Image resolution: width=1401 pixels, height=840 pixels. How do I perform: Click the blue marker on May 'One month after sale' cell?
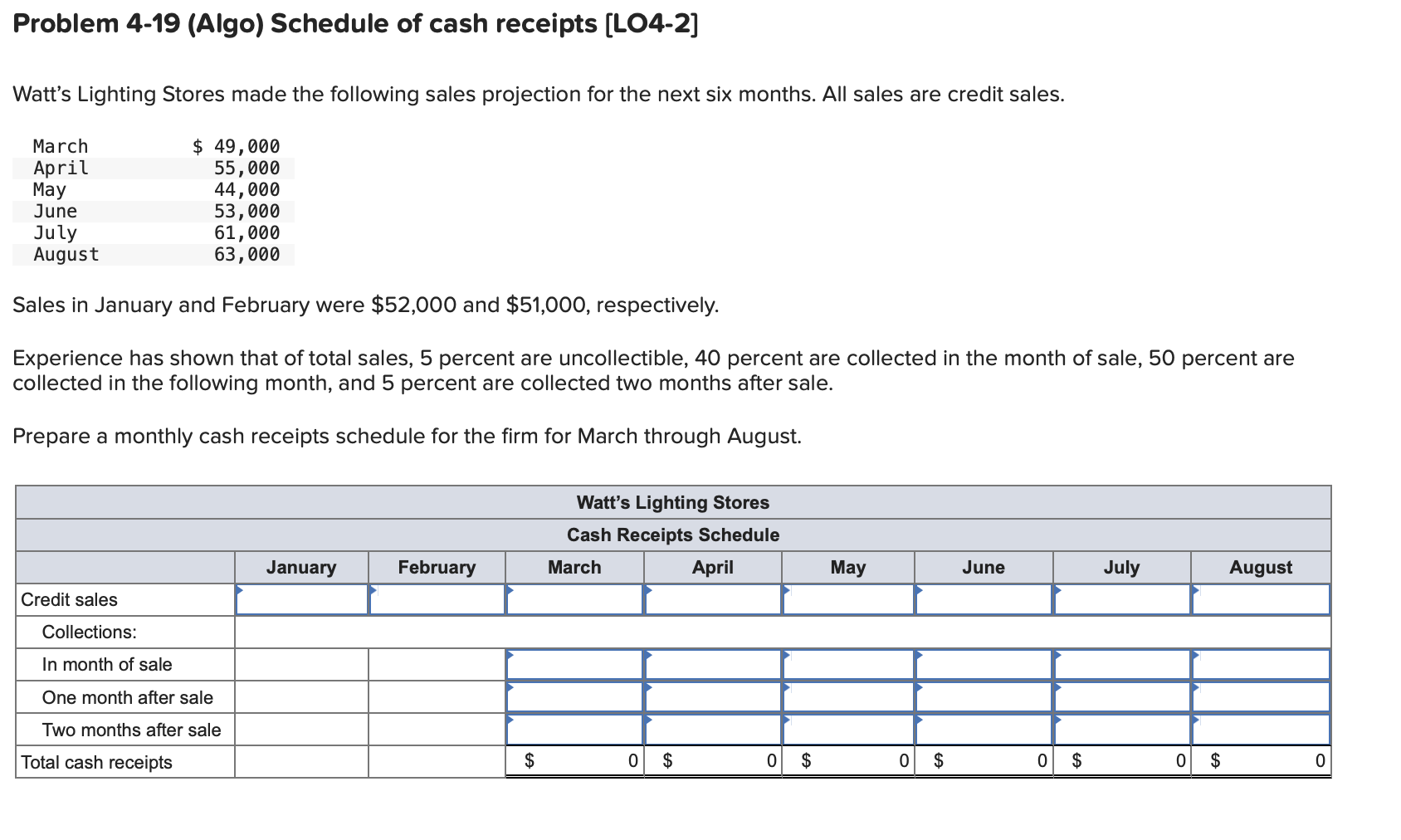tap(785, 690)
